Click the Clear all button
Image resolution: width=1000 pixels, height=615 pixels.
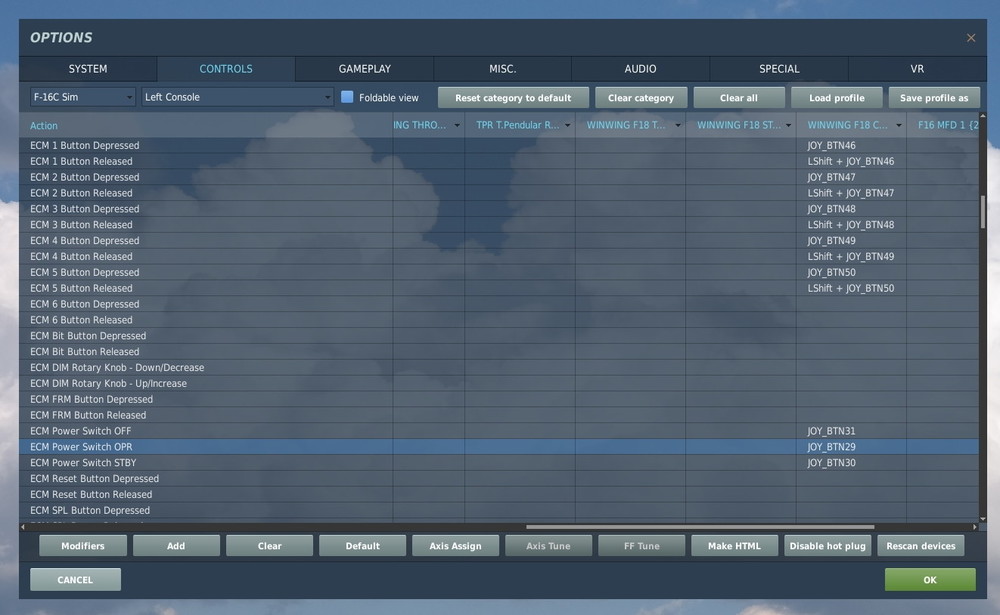pos(739,97)
